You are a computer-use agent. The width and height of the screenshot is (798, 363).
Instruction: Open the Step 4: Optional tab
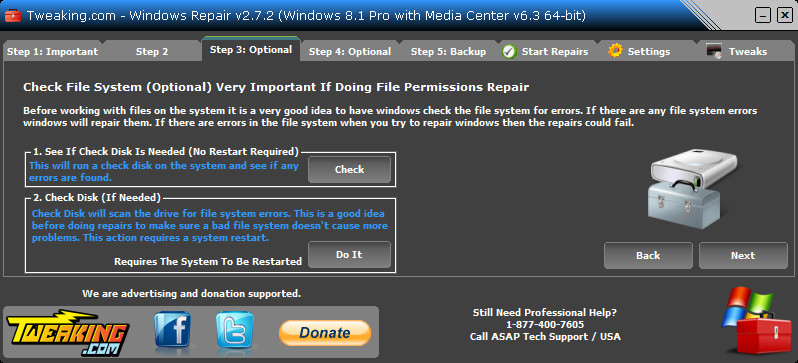coord(350,51)
